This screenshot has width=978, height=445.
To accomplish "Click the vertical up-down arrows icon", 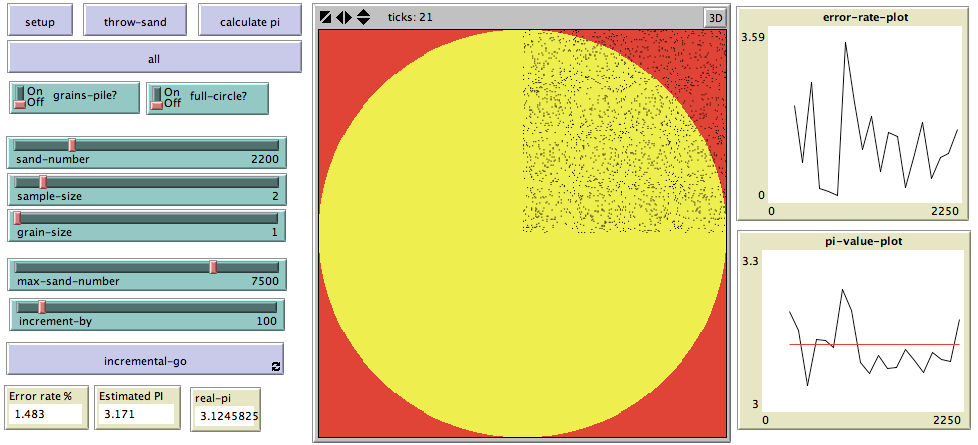I will (x=363, y=17).
